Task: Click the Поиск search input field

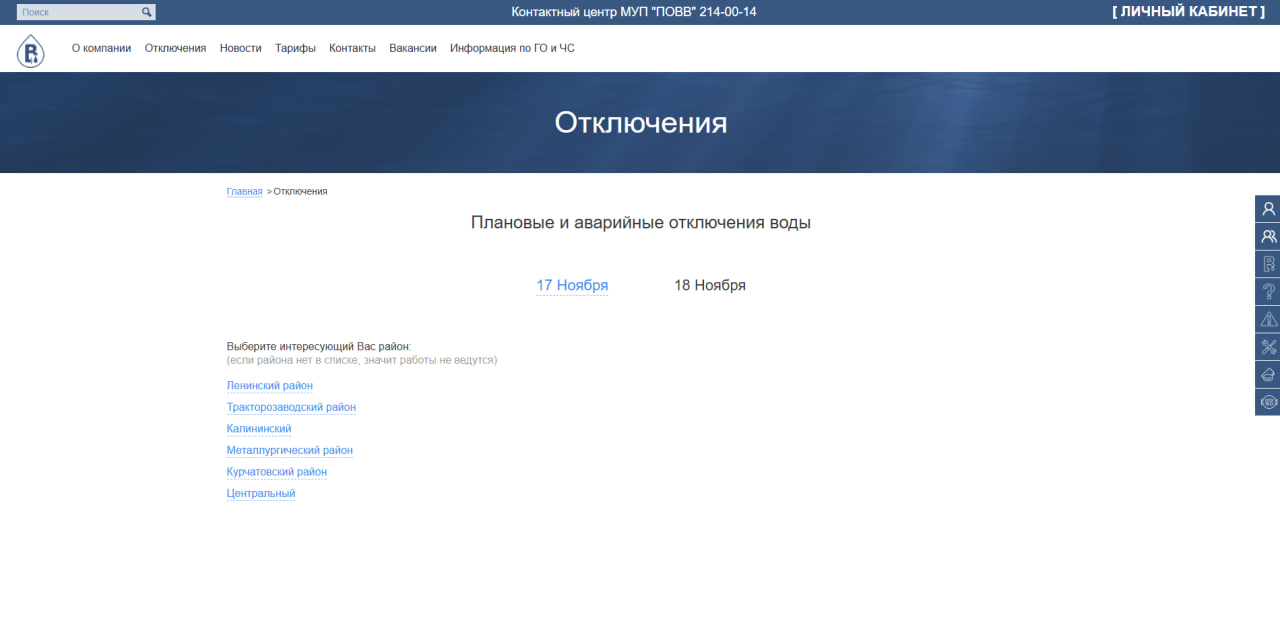Action: point(78,12)
